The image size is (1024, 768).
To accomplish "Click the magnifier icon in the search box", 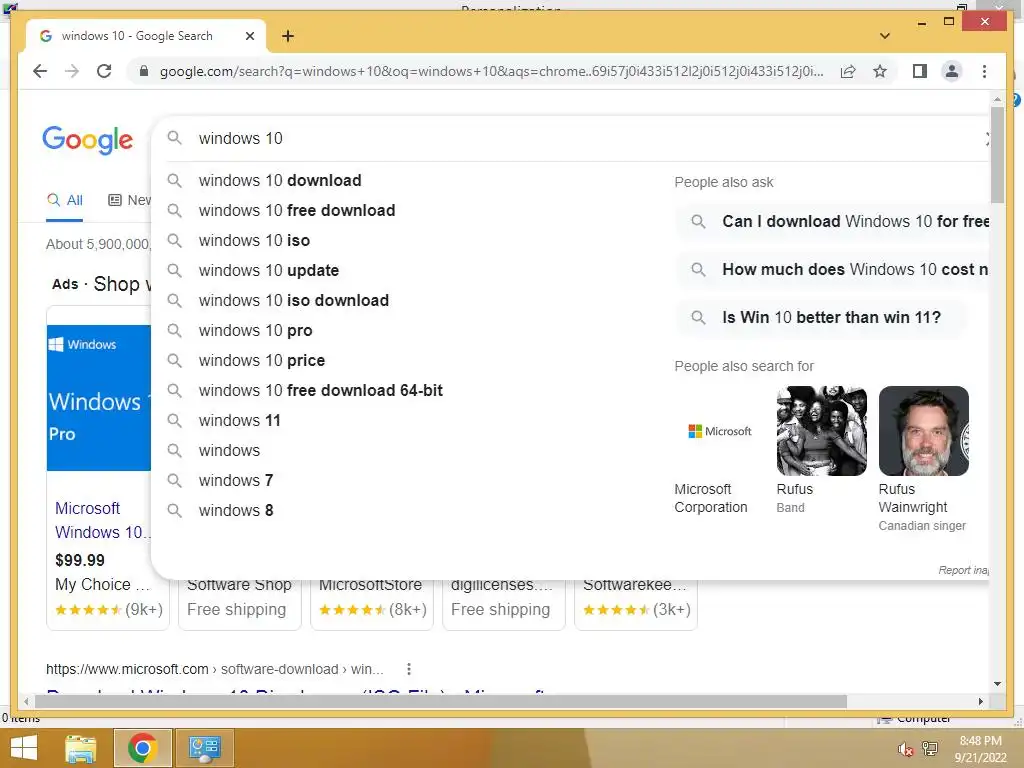I will pyautogui.click(x=174, y=138).
